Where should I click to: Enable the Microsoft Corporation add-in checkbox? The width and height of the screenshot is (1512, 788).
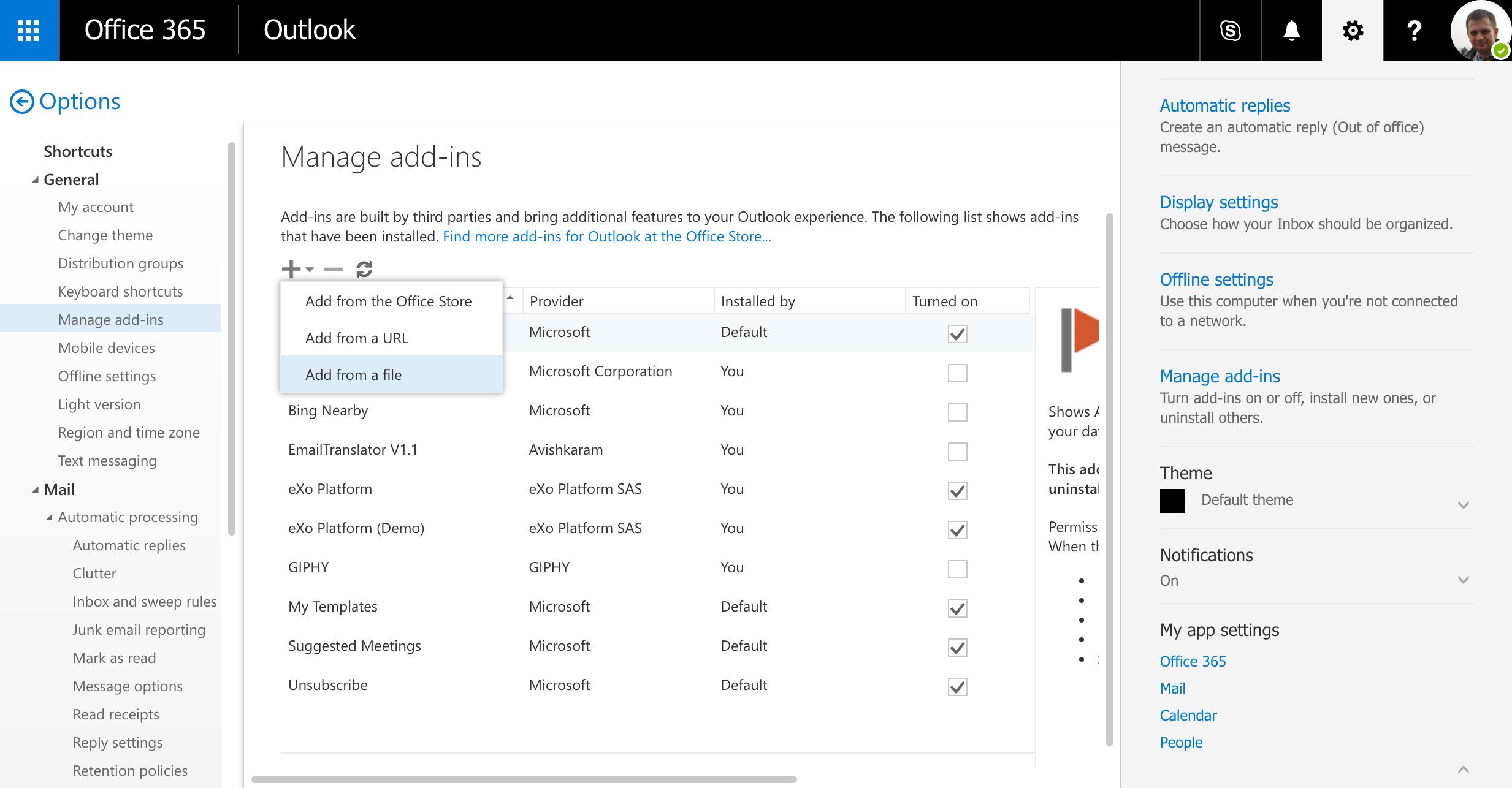point(957,373)
